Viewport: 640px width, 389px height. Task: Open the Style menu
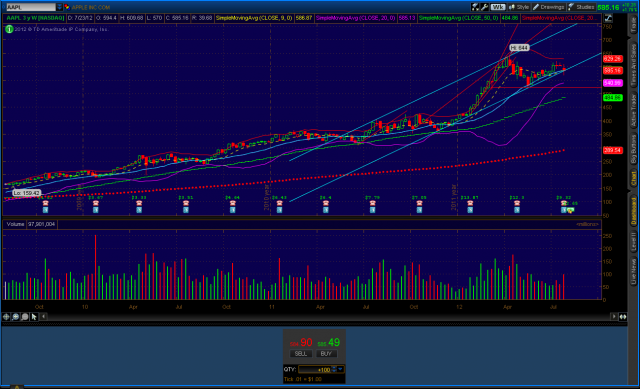(x=519, y=7)
